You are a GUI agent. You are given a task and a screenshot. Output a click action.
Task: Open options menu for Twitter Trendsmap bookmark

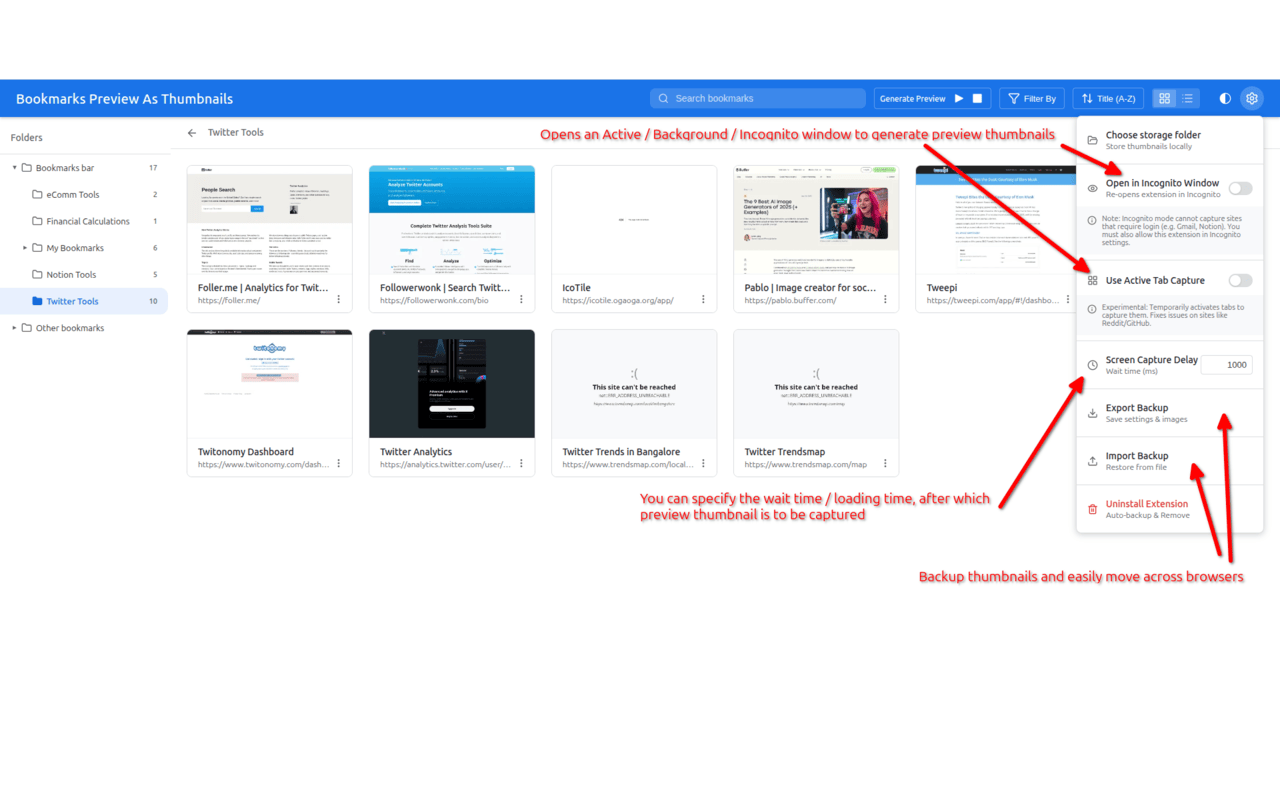885,463
